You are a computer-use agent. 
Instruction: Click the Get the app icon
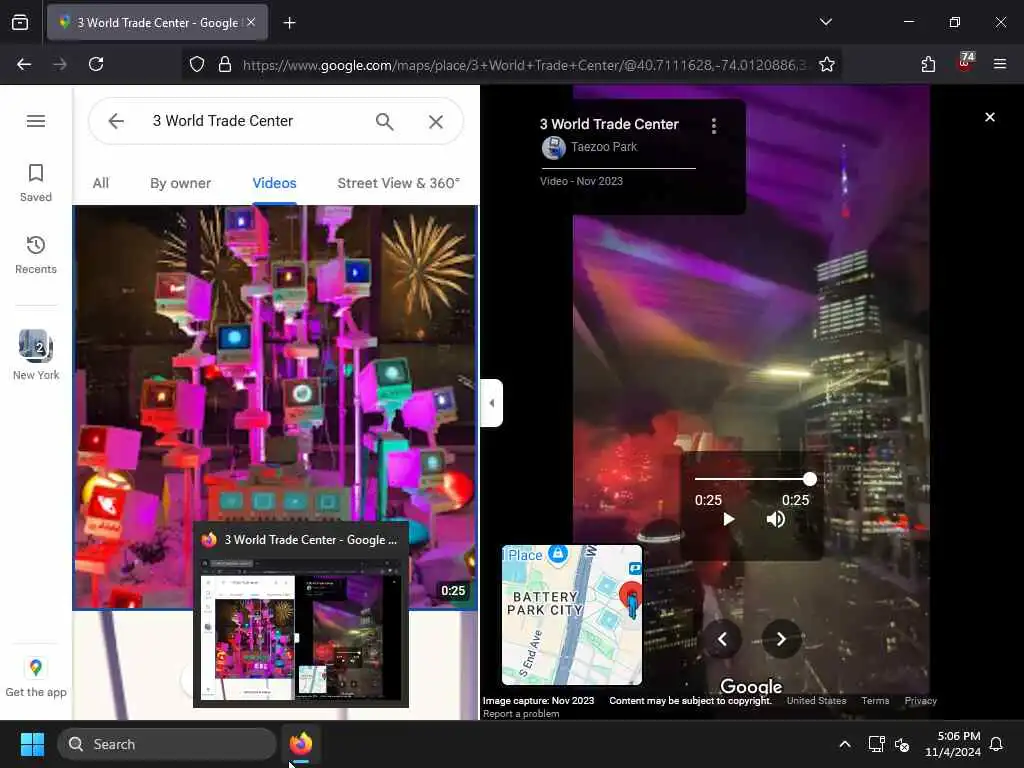pos(36,678)
